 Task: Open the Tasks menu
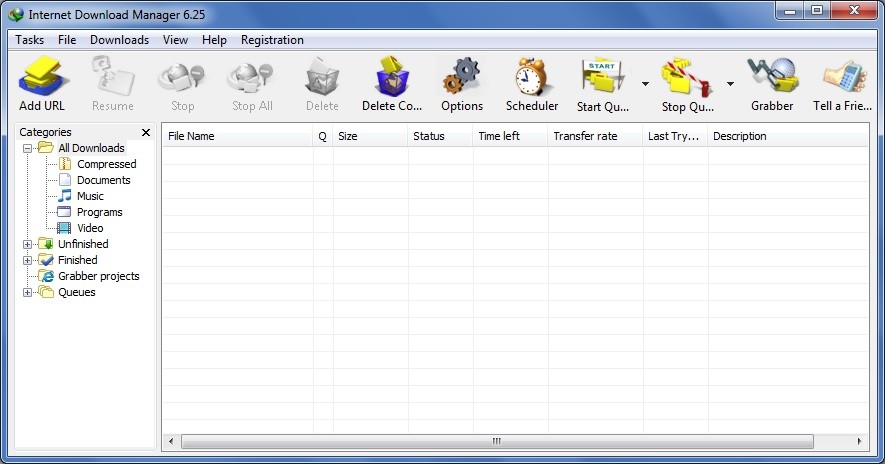click(x=29, y=40)
